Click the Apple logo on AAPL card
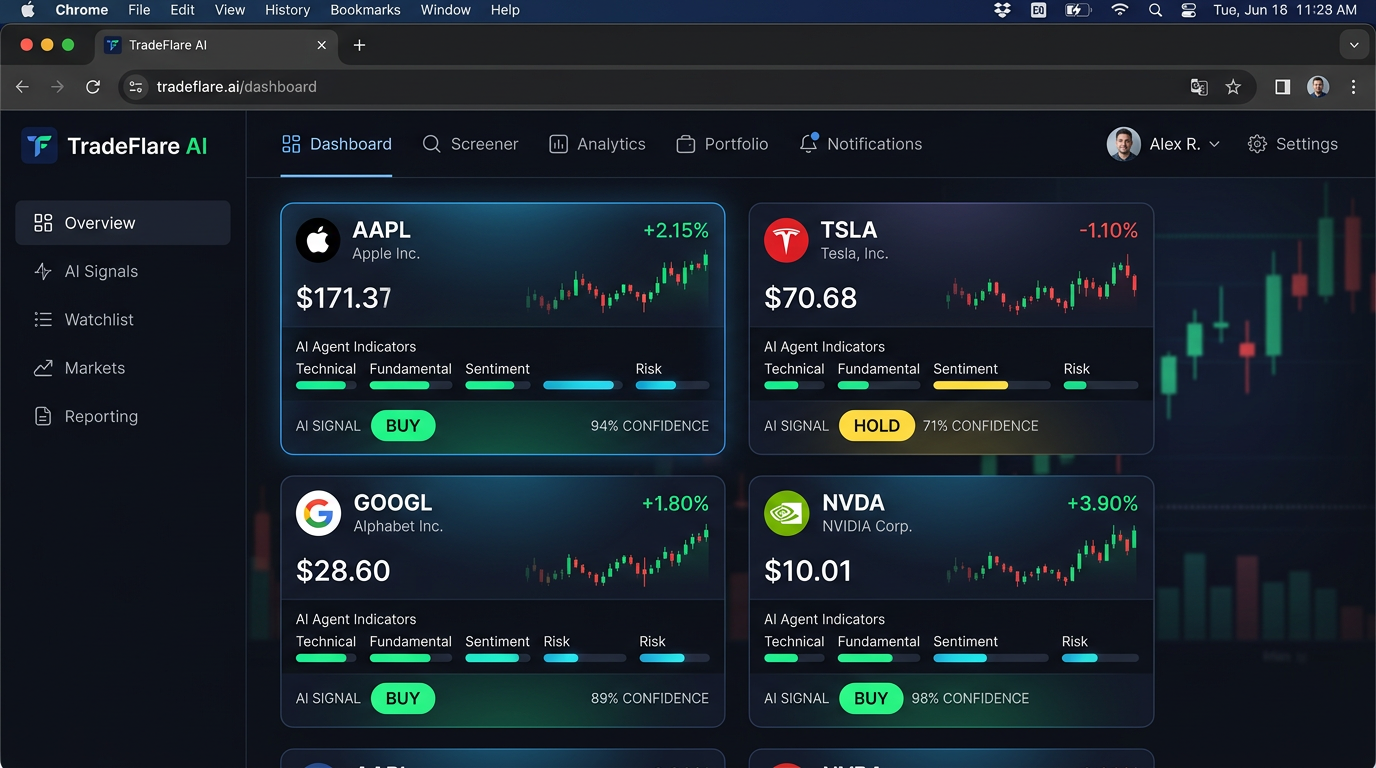Screen dimensions: 1376x768 [318, 240]
